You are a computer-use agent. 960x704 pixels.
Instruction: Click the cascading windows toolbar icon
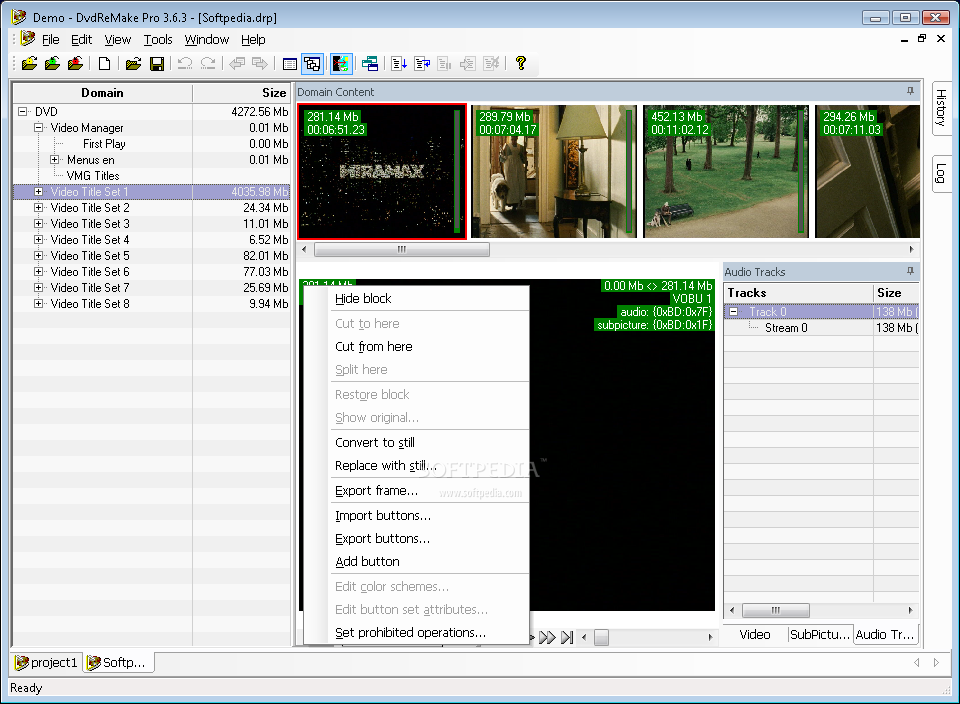tap(370, 64)
